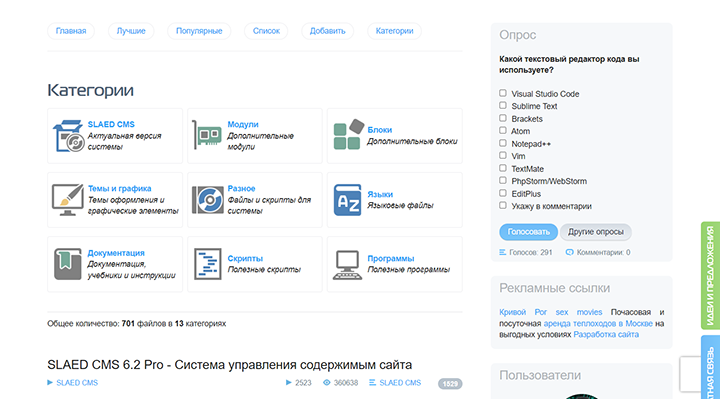The width and height of the screenshot is (720, 399).
Task: Select the TextMate checkbox
Action: tap(503, 168)
